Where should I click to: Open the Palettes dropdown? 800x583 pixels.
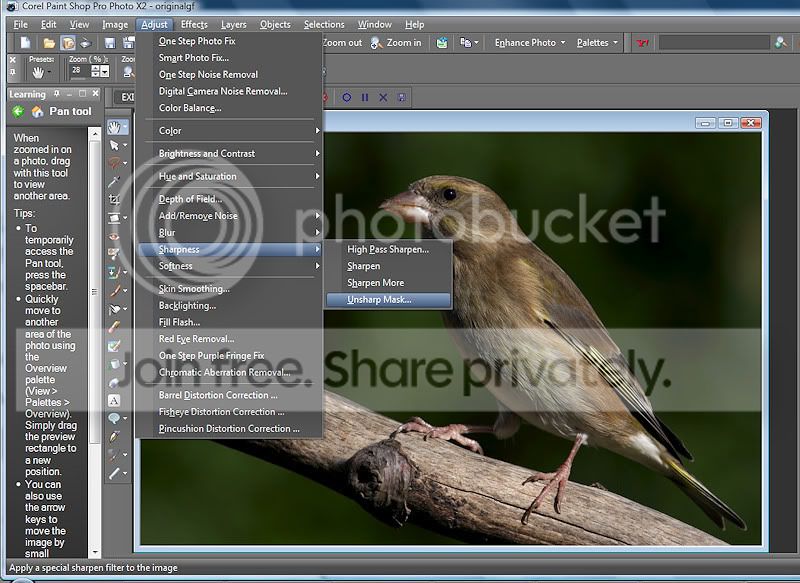pyautogui.click(x=598, y=43)
